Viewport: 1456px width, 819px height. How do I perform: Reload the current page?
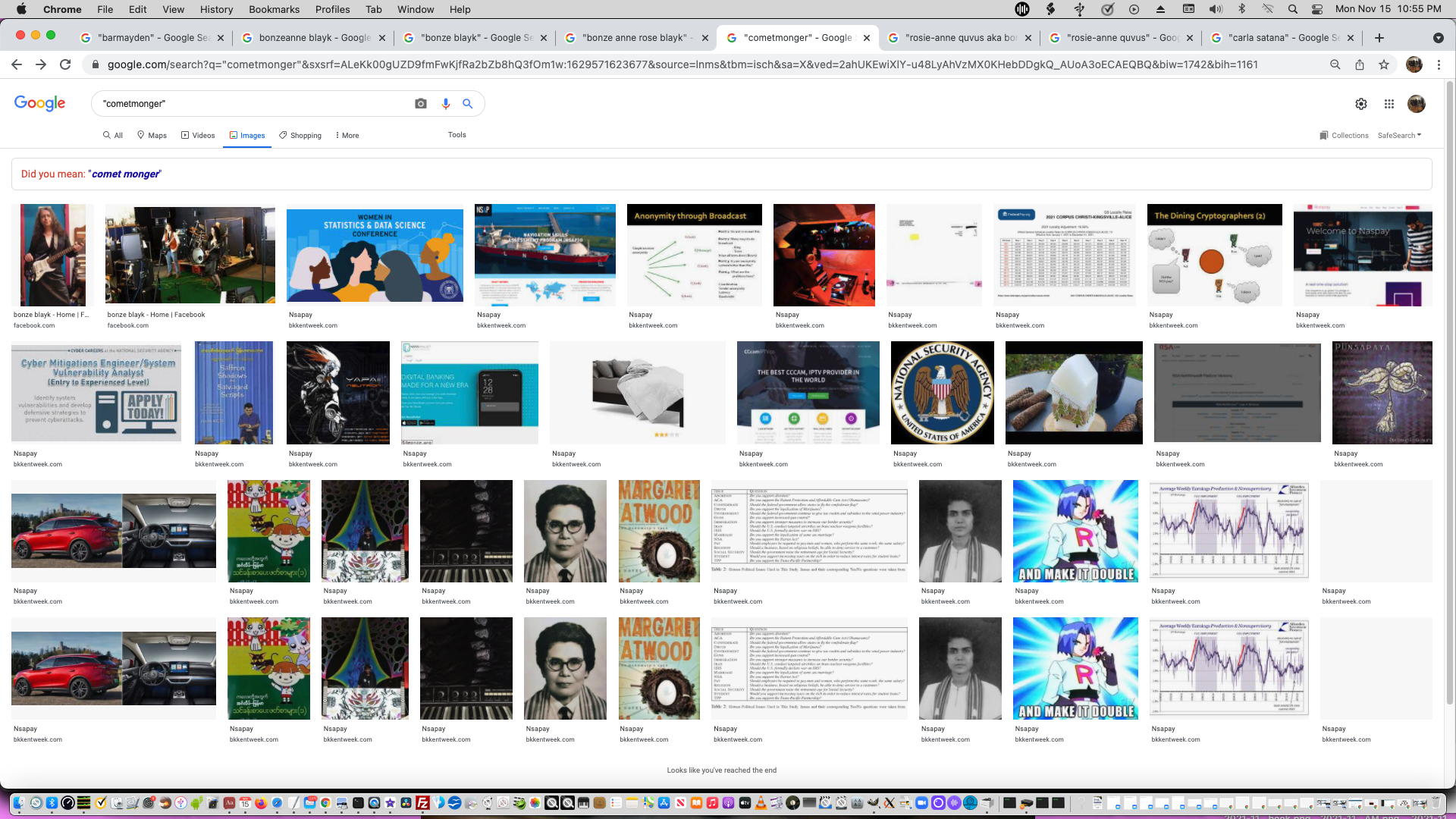[x=65, y=64]
